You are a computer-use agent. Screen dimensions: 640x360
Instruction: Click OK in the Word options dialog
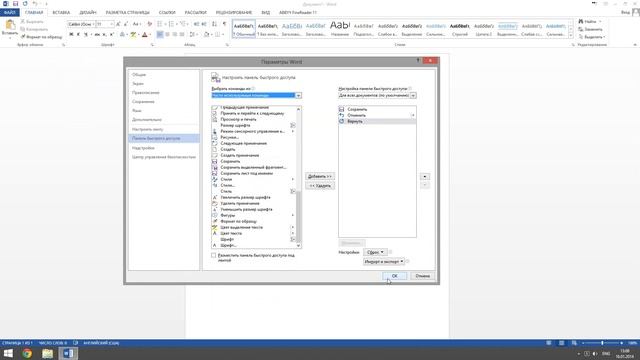click(394, 276)
